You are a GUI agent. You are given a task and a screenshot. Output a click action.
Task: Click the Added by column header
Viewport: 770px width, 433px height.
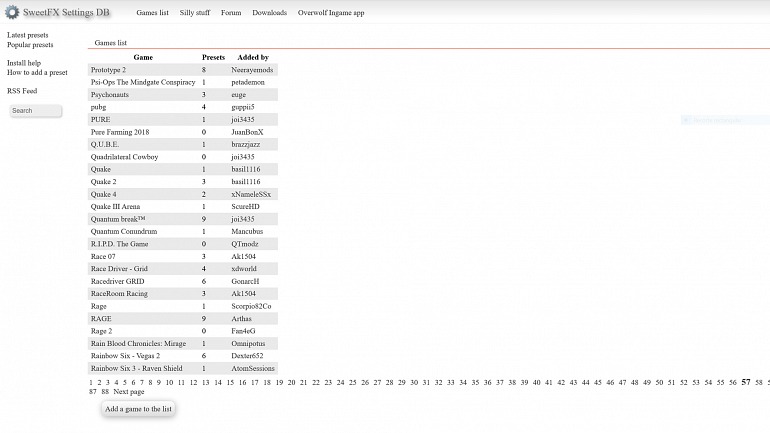pos(253,57)
